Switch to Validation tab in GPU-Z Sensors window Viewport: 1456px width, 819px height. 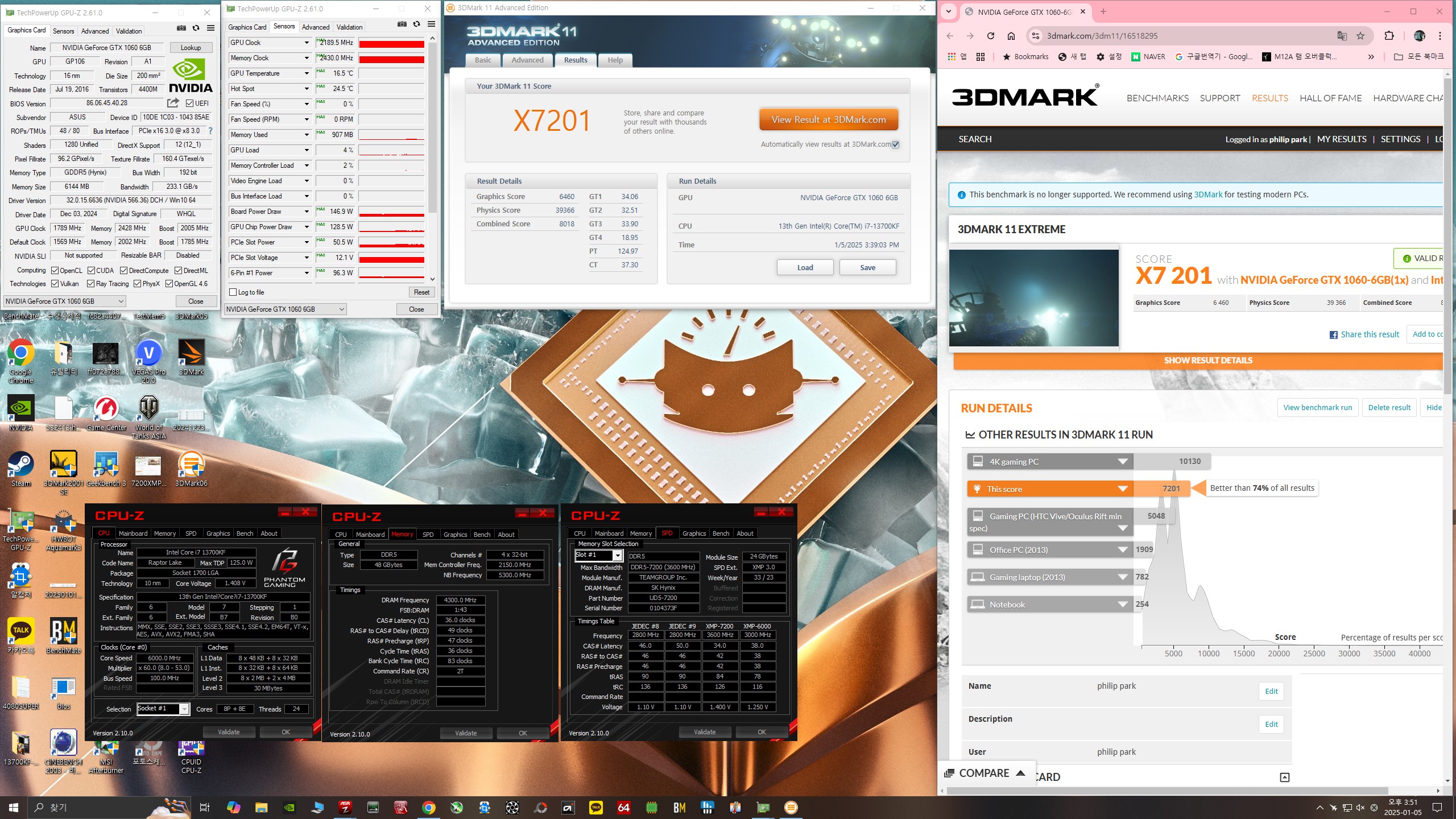(349, 27)
